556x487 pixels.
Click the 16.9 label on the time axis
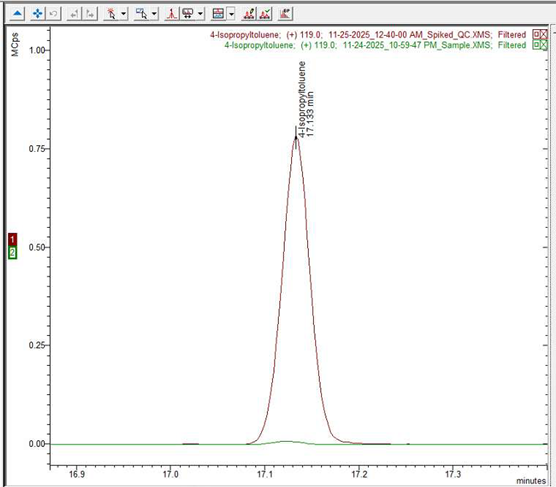(77, 474)
